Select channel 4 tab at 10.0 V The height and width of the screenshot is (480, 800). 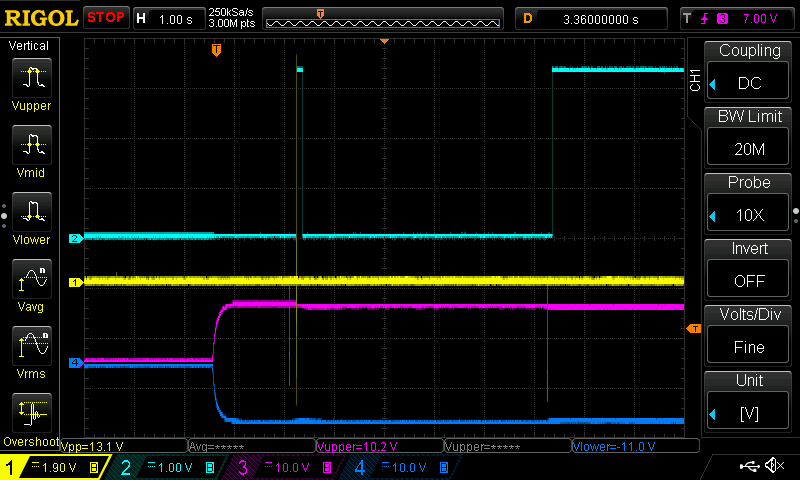click(x=403, y=467)
